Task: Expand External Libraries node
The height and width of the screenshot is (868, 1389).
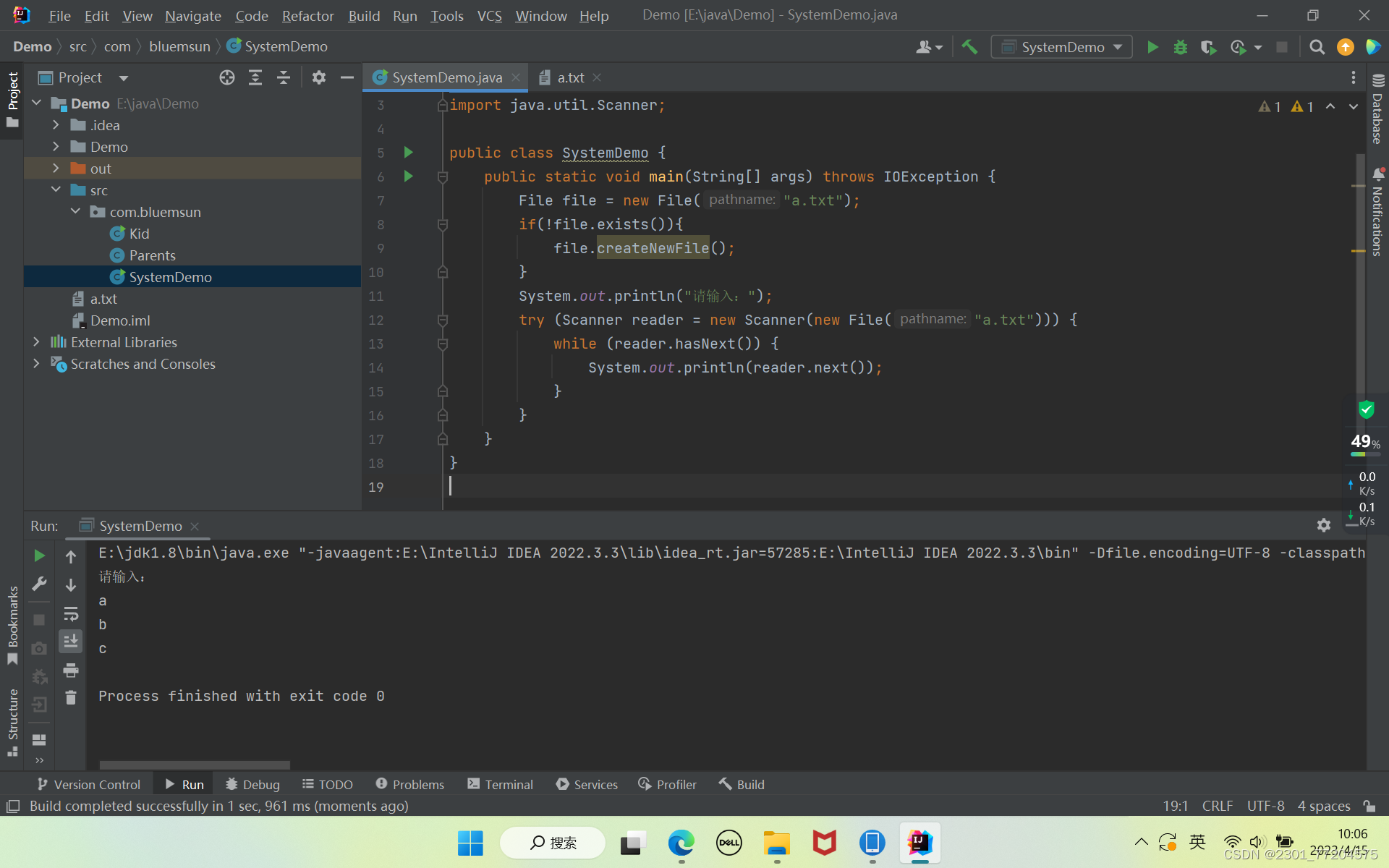Action: point(37,342)
